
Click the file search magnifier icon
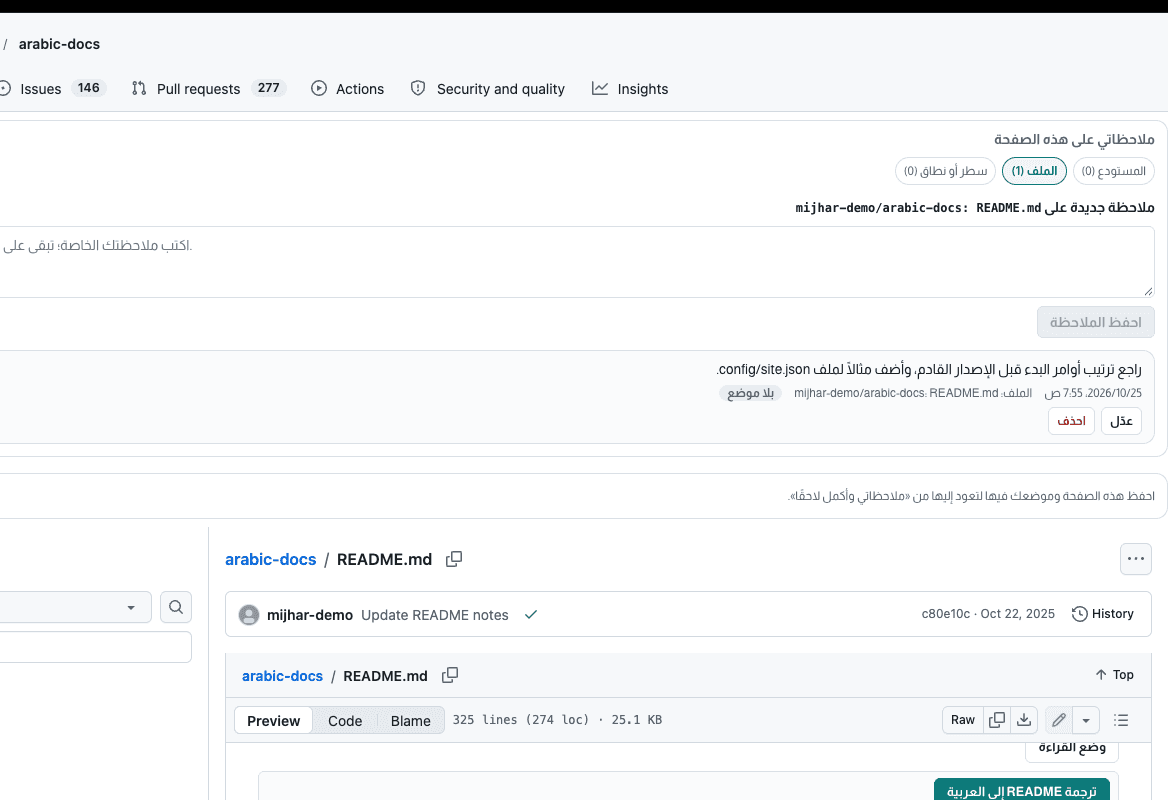[176, 607]
